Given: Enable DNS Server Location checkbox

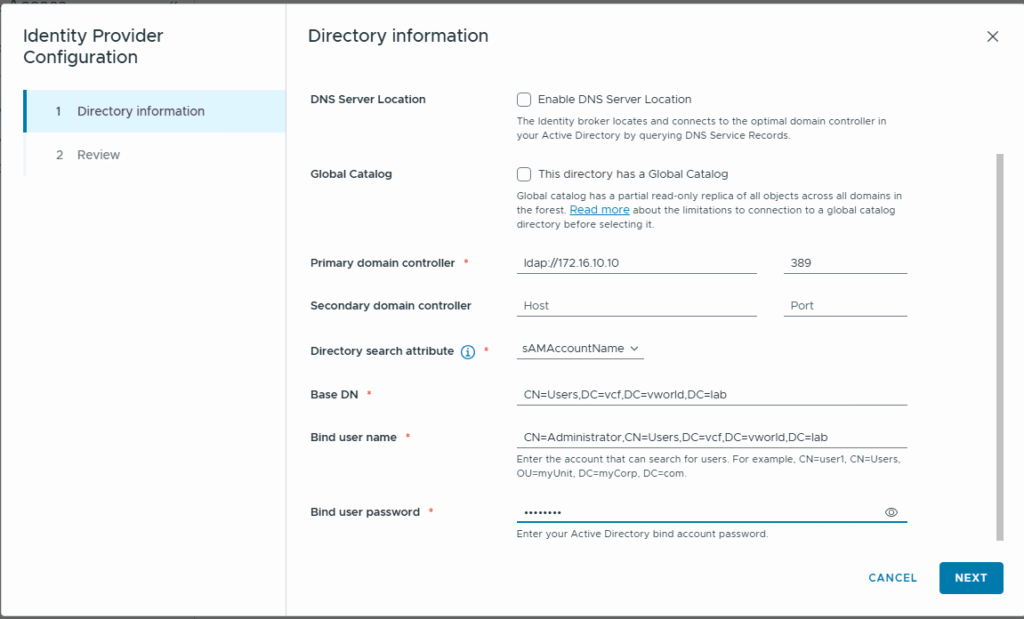Looking at the screenshot, I should point(524,99).
